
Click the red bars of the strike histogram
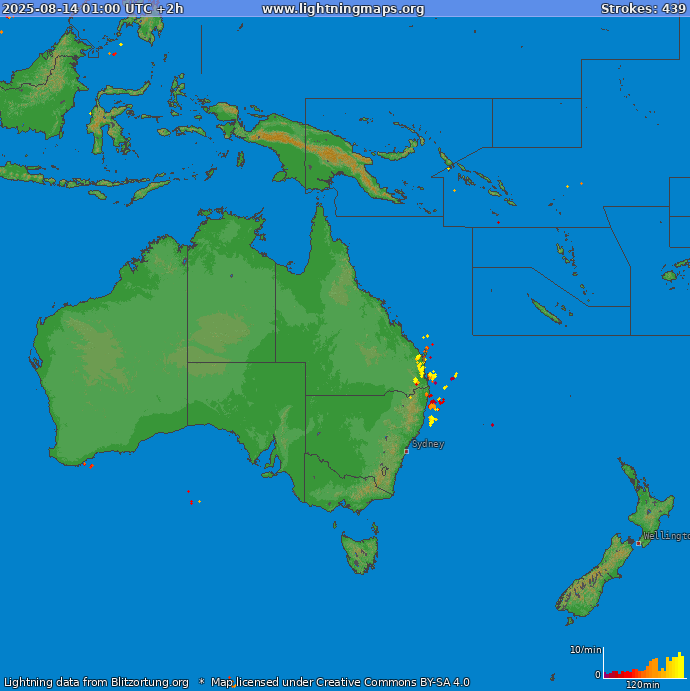point(620,675)
